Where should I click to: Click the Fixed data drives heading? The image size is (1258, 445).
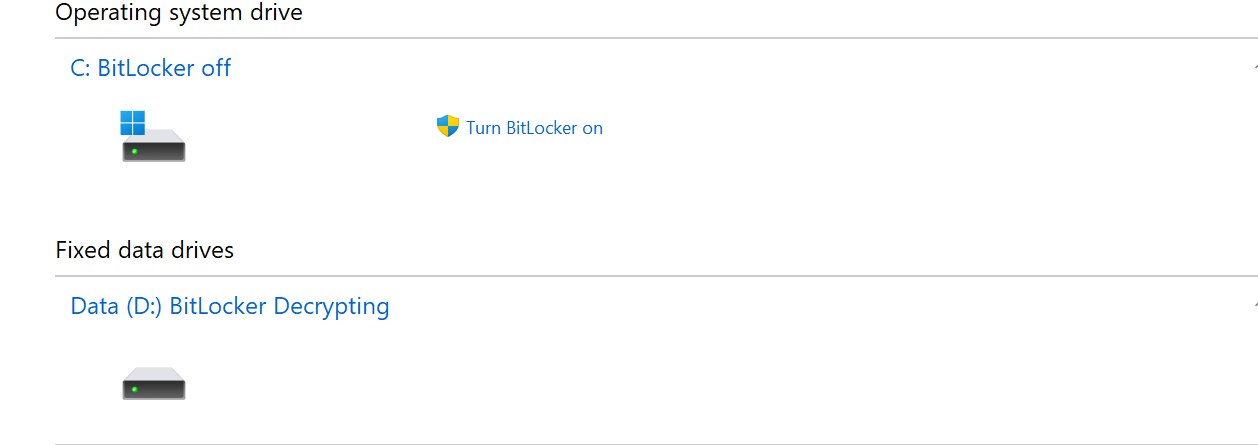145,250
